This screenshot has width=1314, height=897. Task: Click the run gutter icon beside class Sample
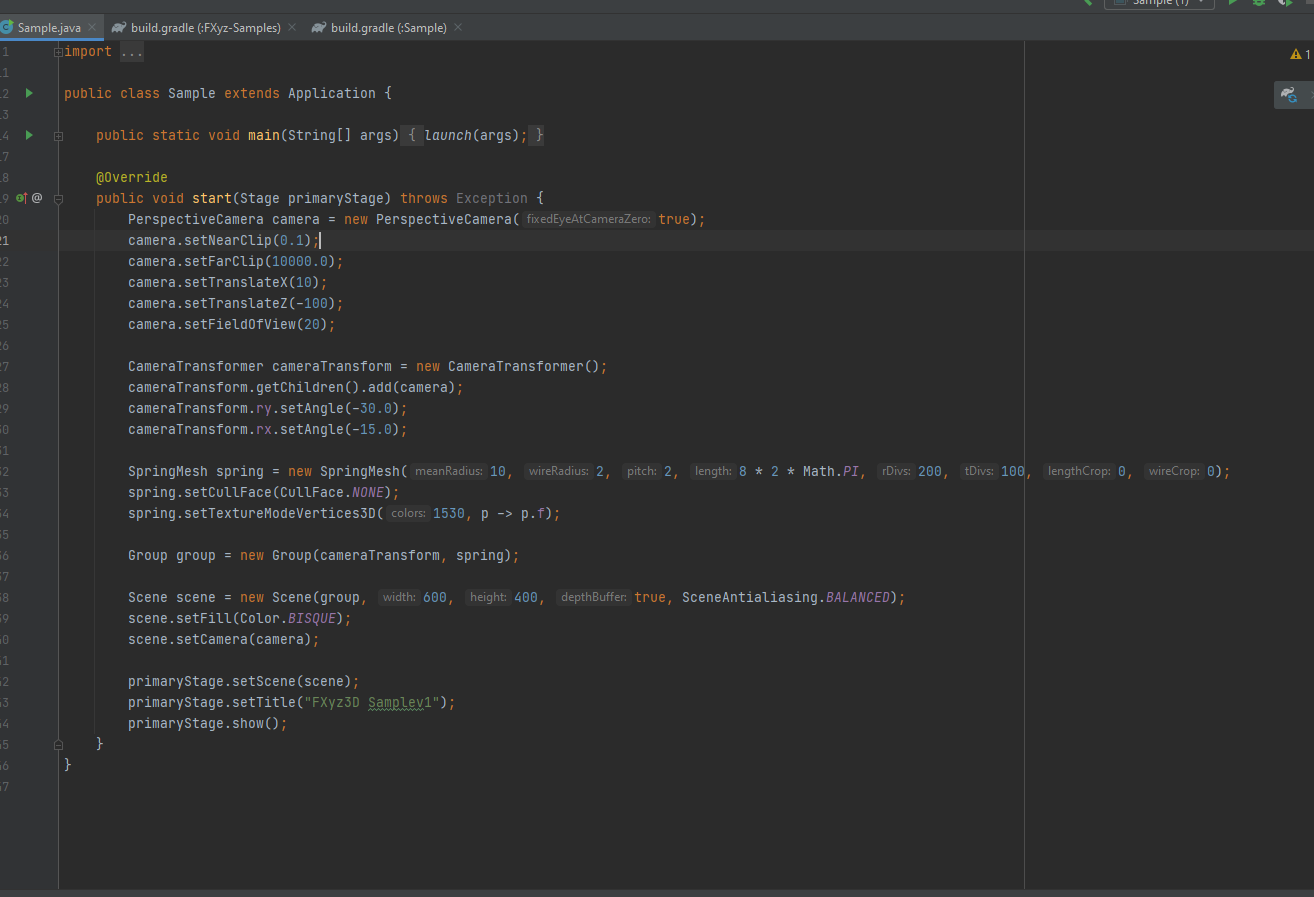click(29, 93)
